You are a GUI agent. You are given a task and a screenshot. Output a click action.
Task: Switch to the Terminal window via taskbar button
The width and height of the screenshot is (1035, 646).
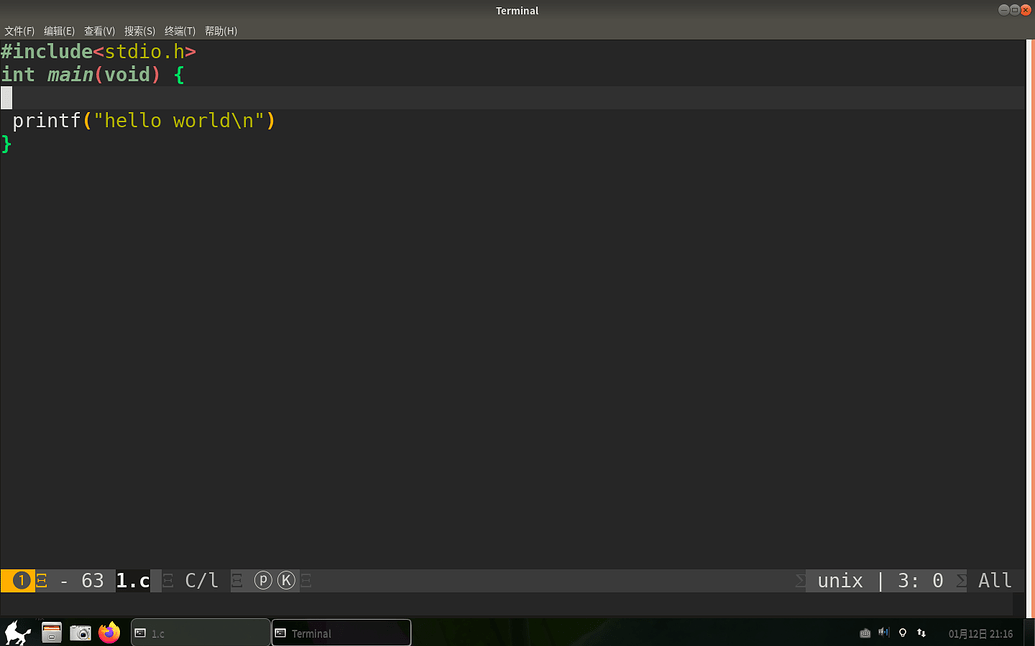point(340,632)
